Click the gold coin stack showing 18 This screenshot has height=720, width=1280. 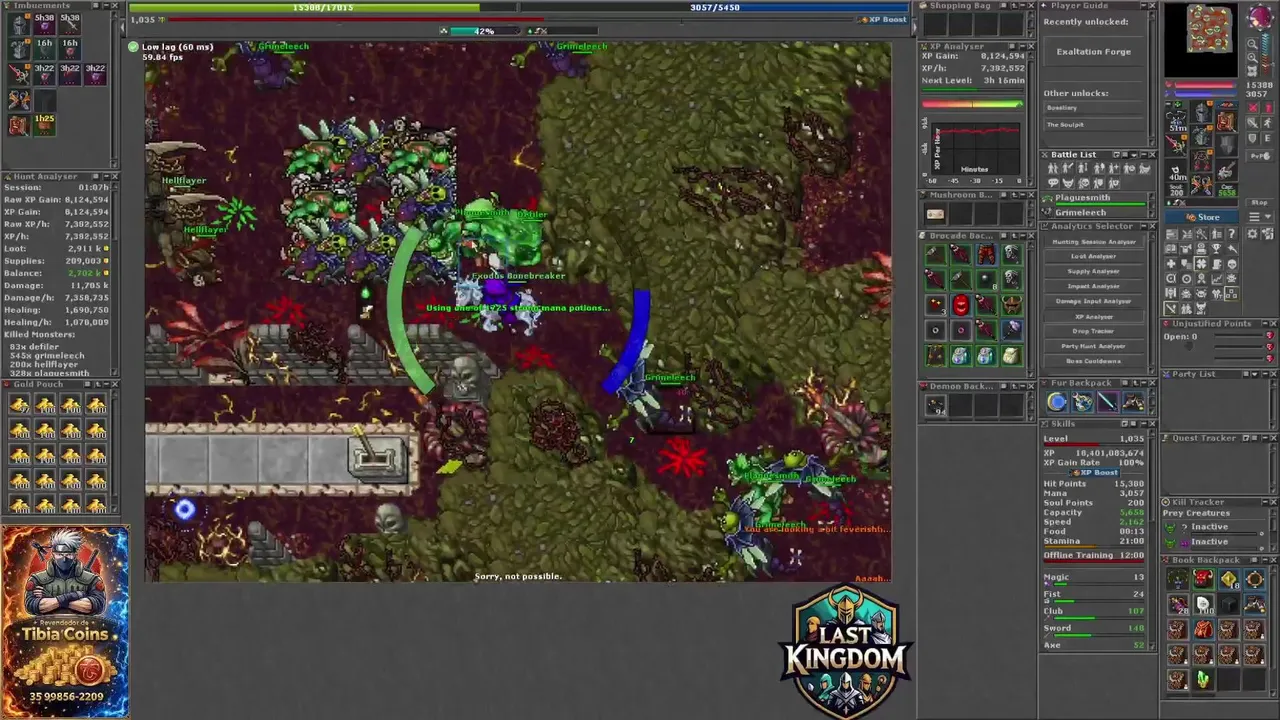coord(1229,579)
